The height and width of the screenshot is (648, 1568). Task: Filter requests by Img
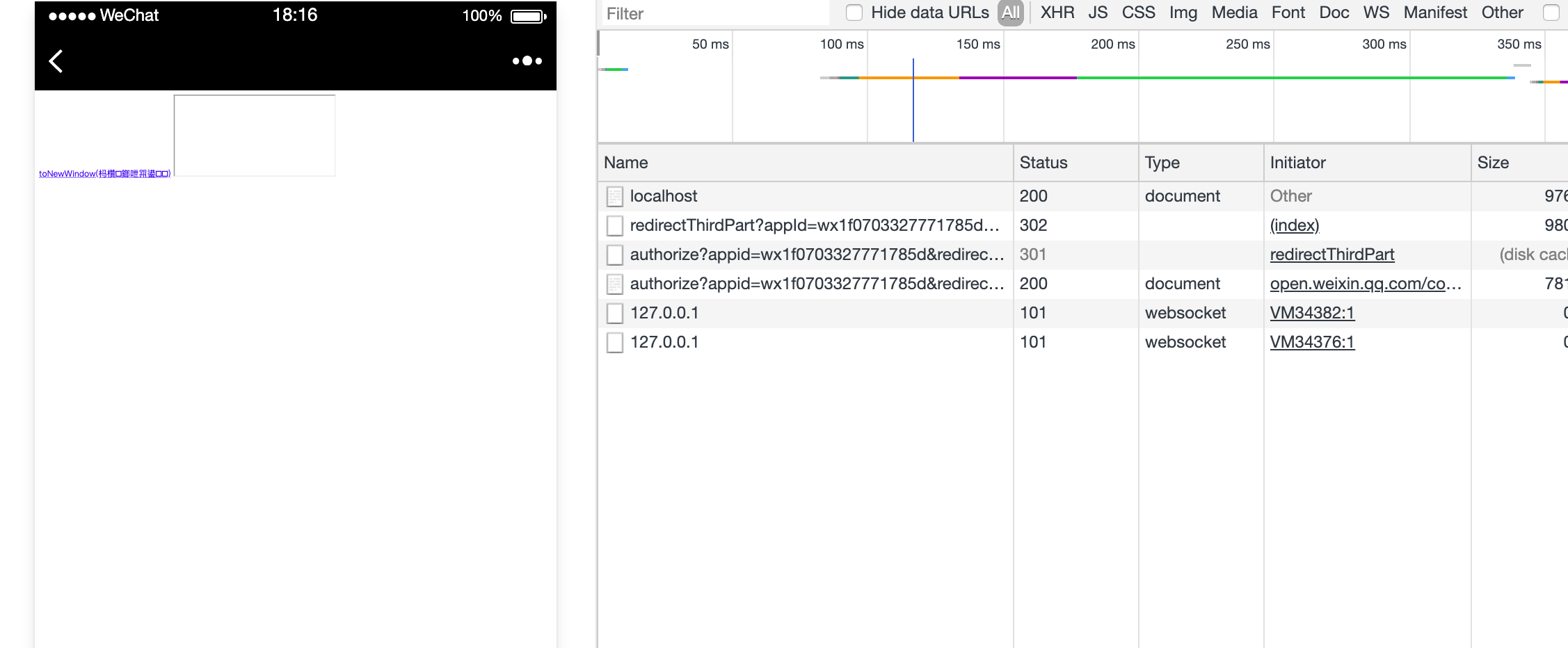(x=1183, y=13)
